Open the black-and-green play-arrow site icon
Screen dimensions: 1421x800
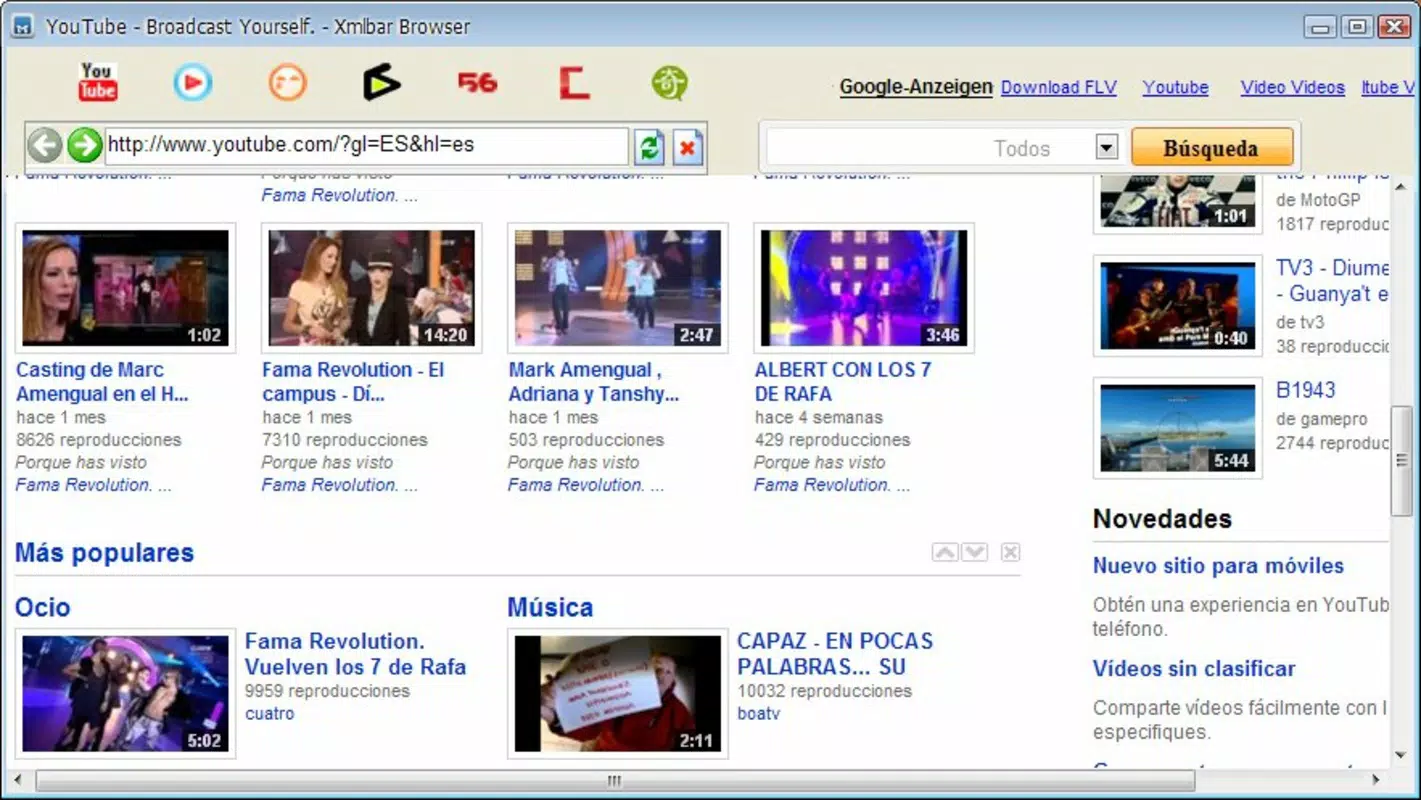381,82
